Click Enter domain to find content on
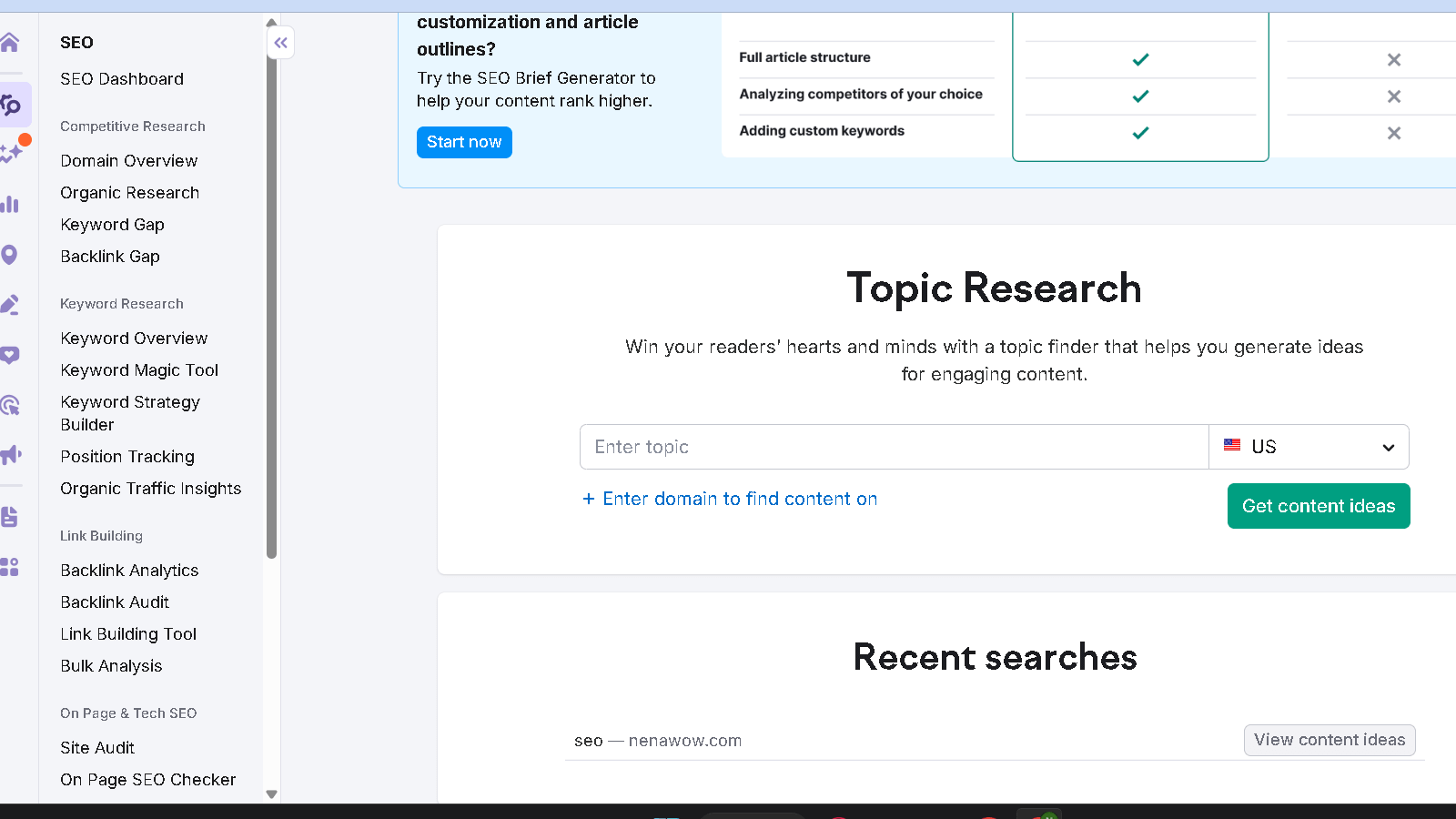This screenshot has width=1456, height=819. coord(730,499)
